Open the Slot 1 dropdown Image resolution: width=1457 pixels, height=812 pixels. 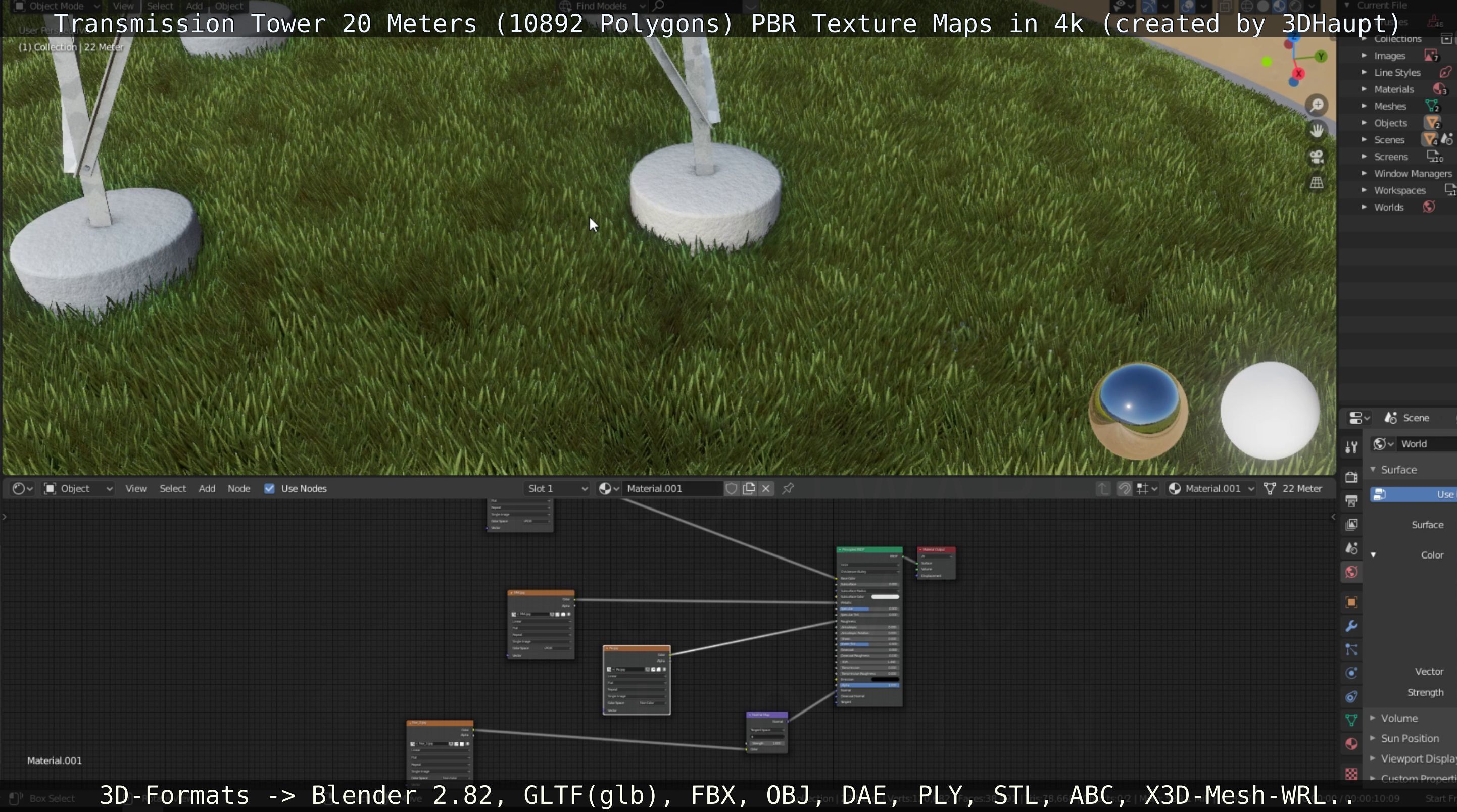557,488
